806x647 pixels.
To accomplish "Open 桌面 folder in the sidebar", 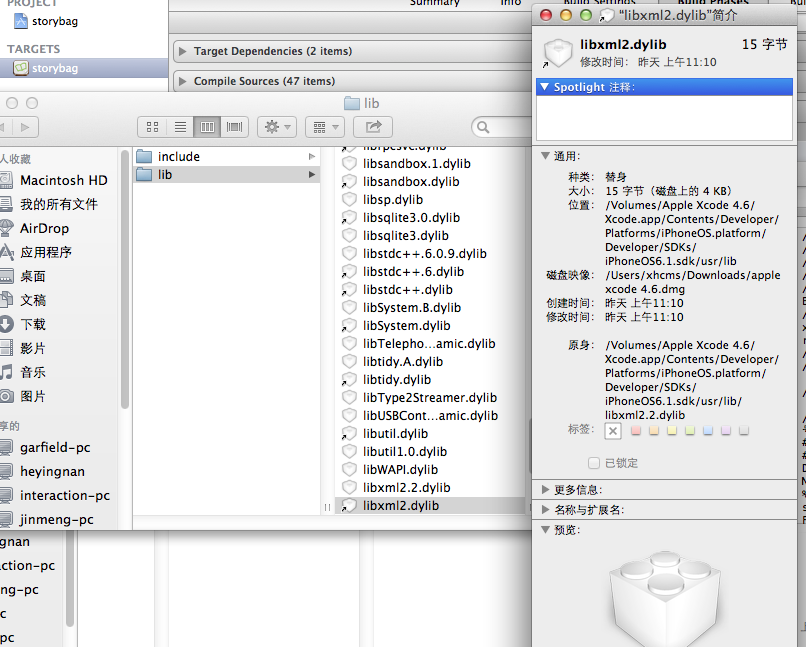I will click(33, 276).
